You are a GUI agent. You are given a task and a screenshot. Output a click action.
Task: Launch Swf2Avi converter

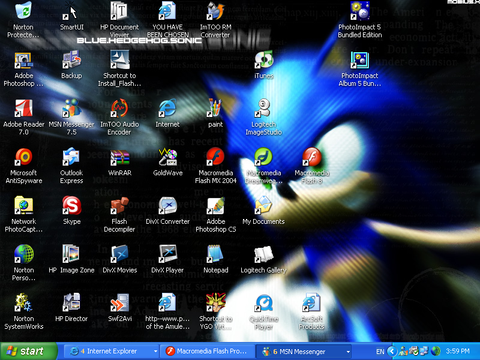pos(119,303)
